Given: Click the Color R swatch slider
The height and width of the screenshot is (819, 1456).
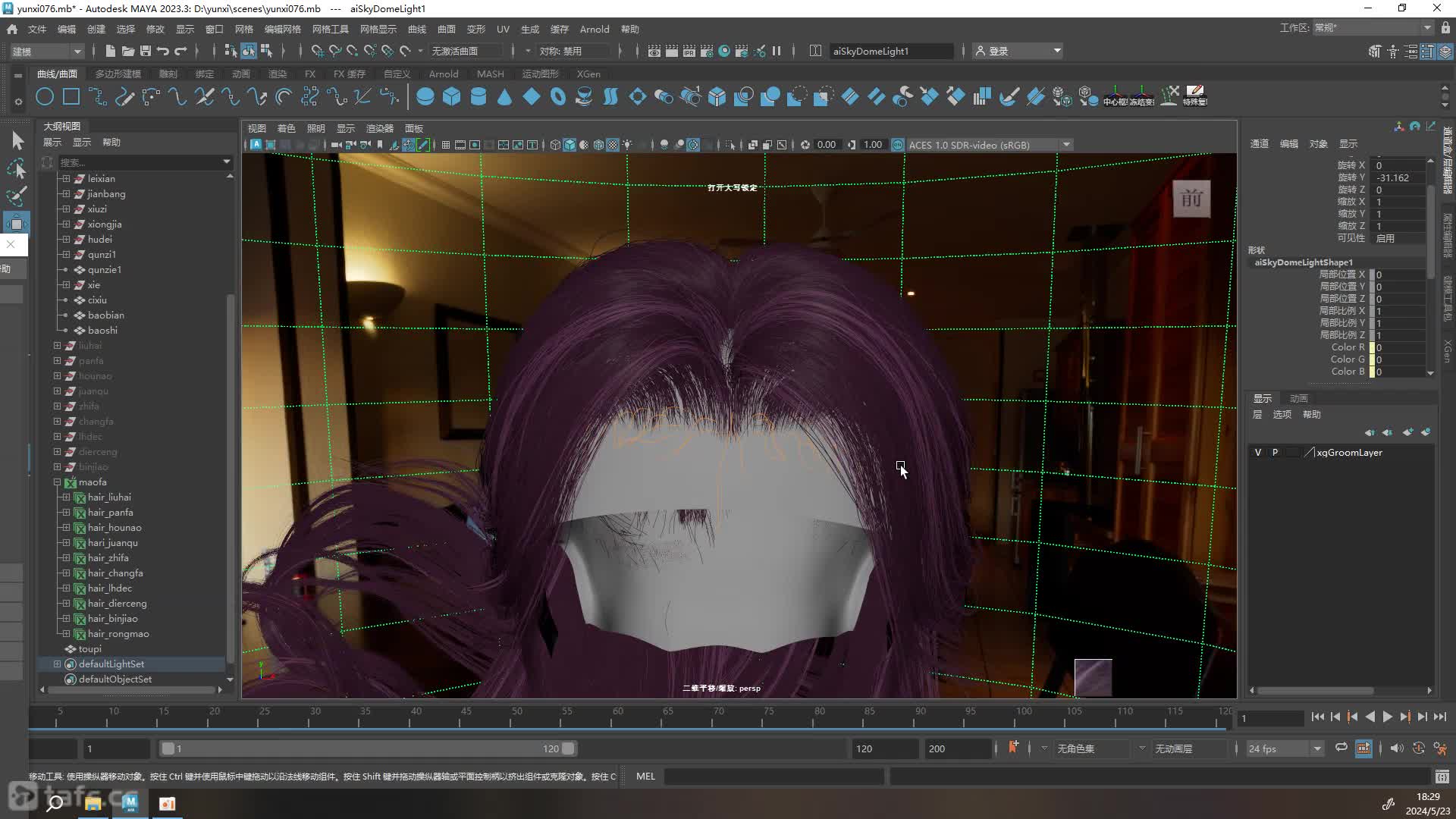Looking at the screenshot, I should point(1372,347).
